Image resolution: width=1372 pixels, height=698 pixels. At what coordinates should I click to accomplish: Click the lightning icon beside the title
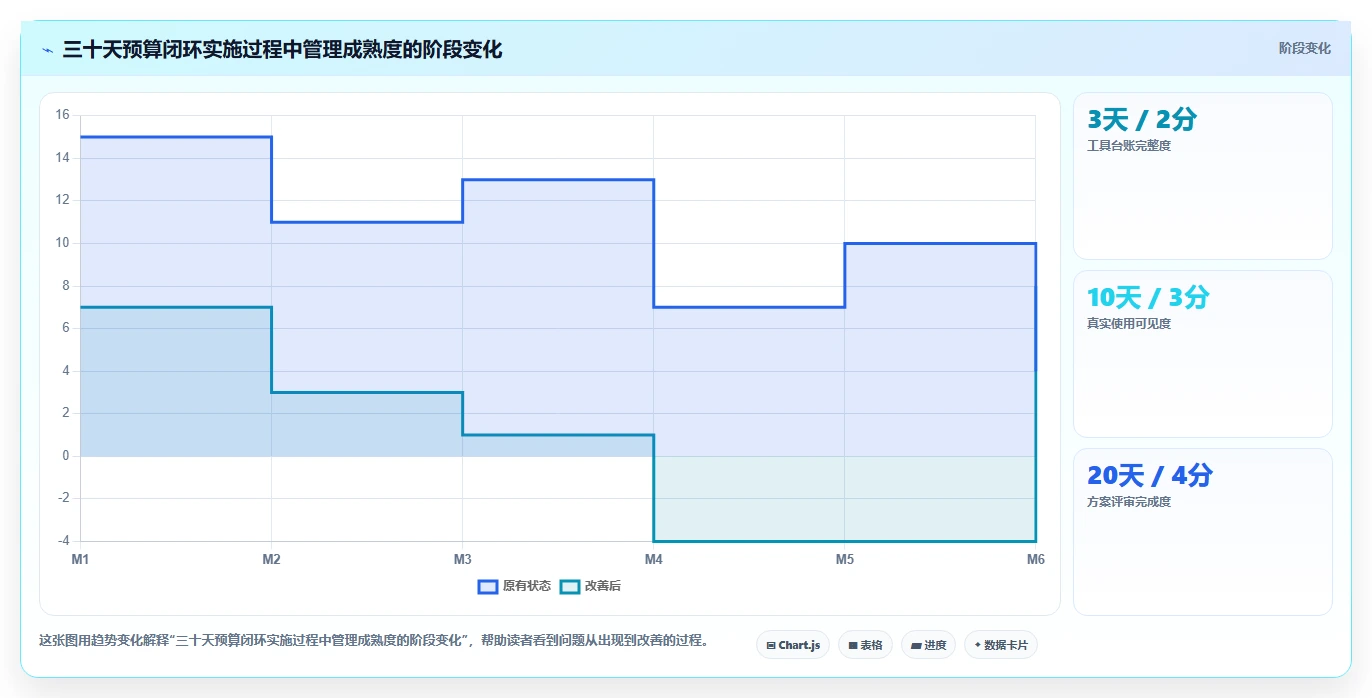(47, 50)
